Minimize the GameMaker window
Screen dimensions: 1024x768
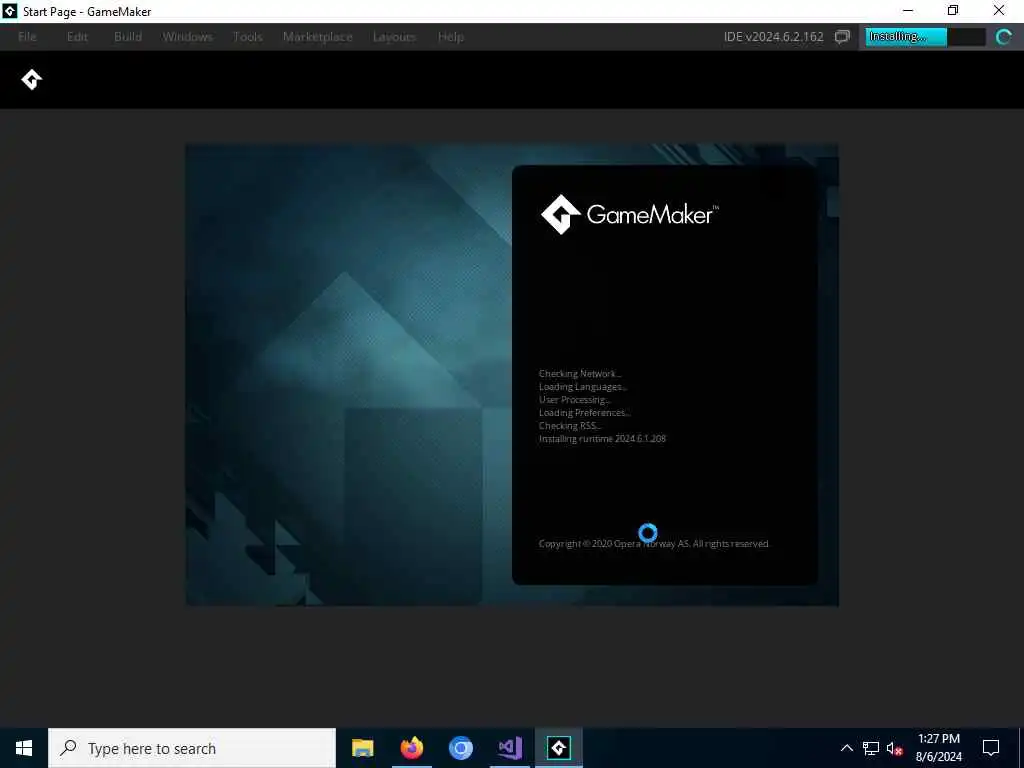pos(908,10)
